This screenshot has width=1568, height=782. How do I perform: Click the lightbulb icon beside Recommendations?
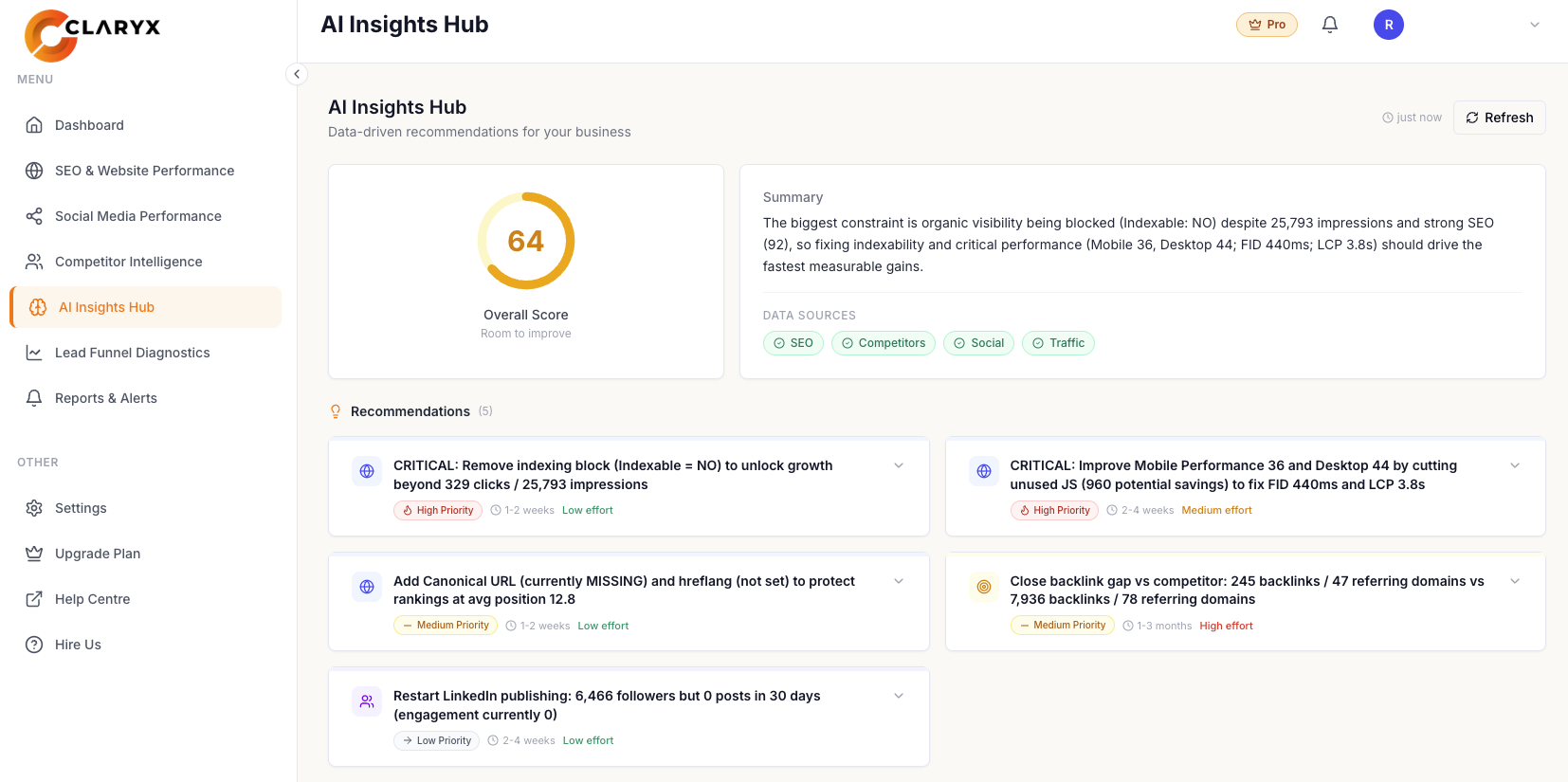336,411
